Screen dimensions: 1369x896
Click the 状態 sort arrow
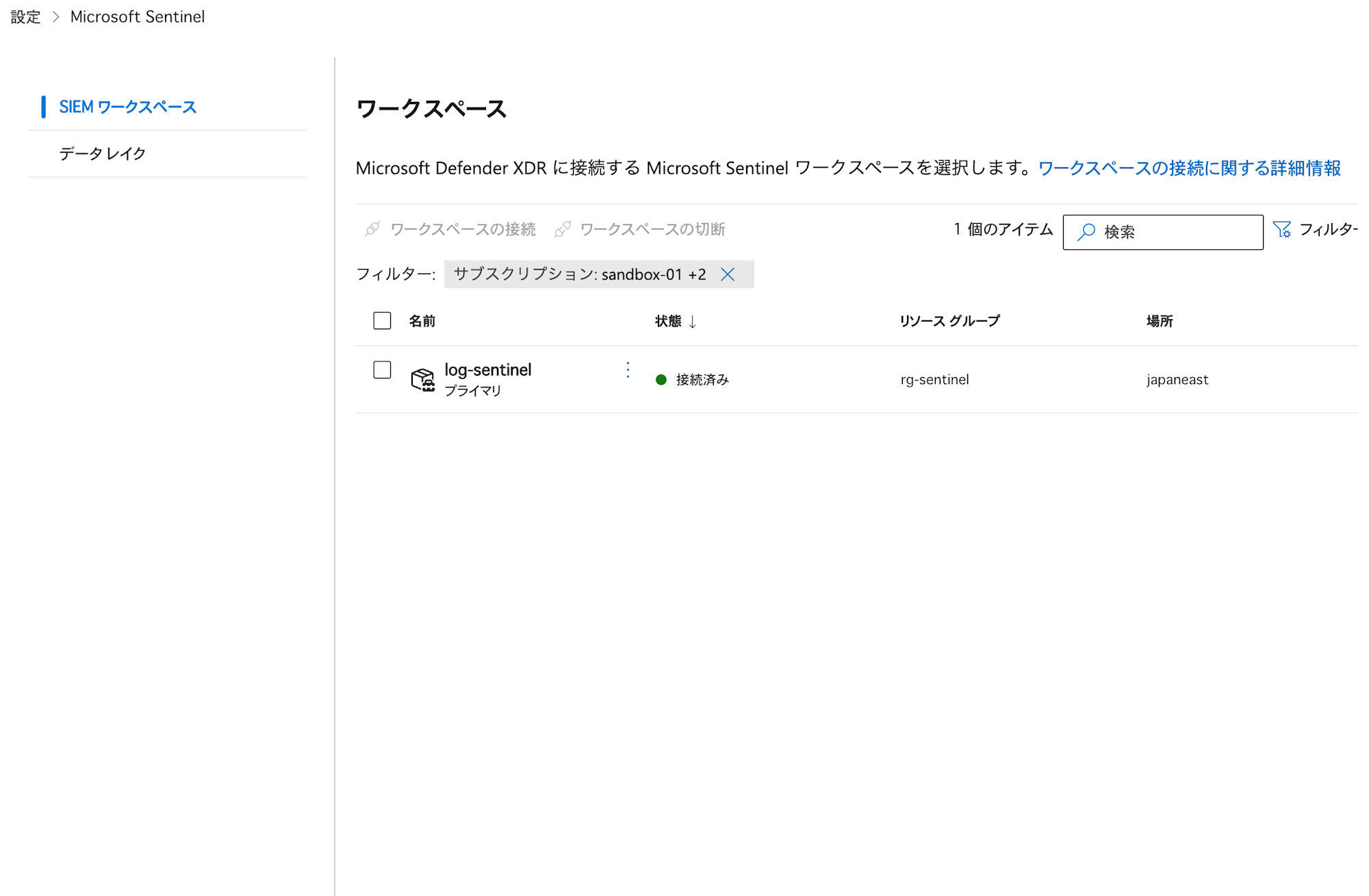pos(693,322)
